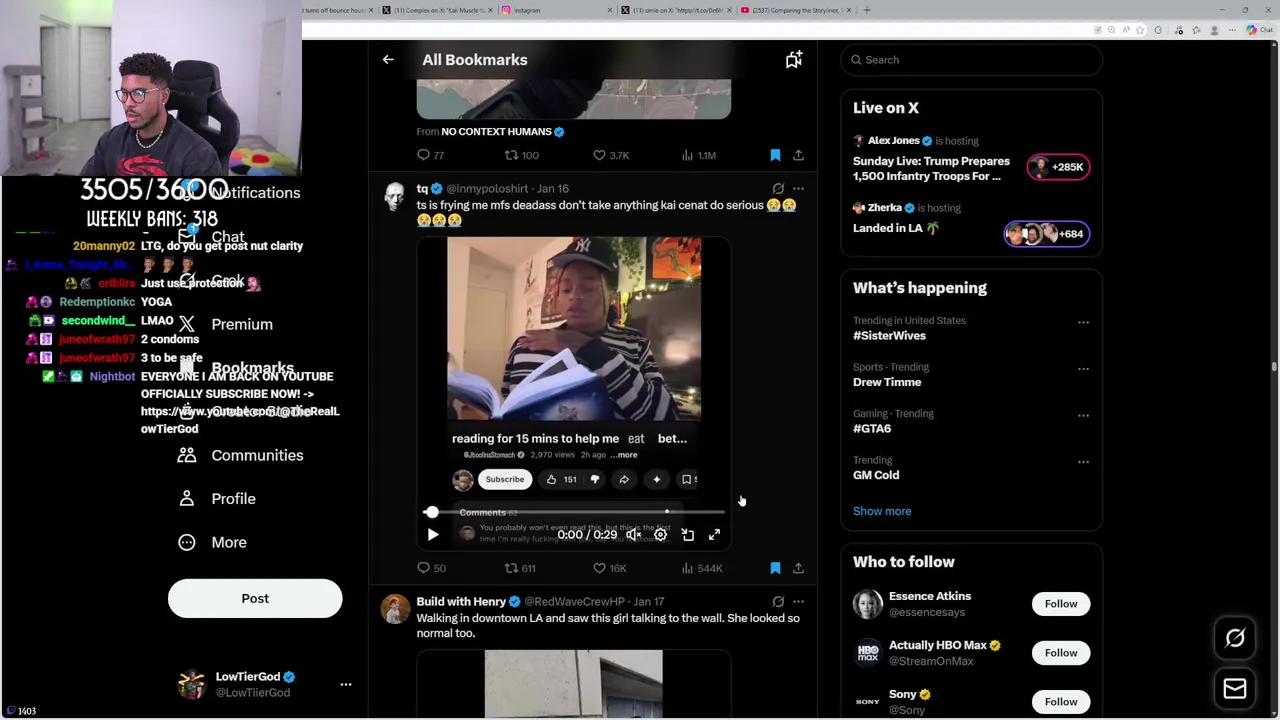Open the @inmypoloshirt handle link

487,188
